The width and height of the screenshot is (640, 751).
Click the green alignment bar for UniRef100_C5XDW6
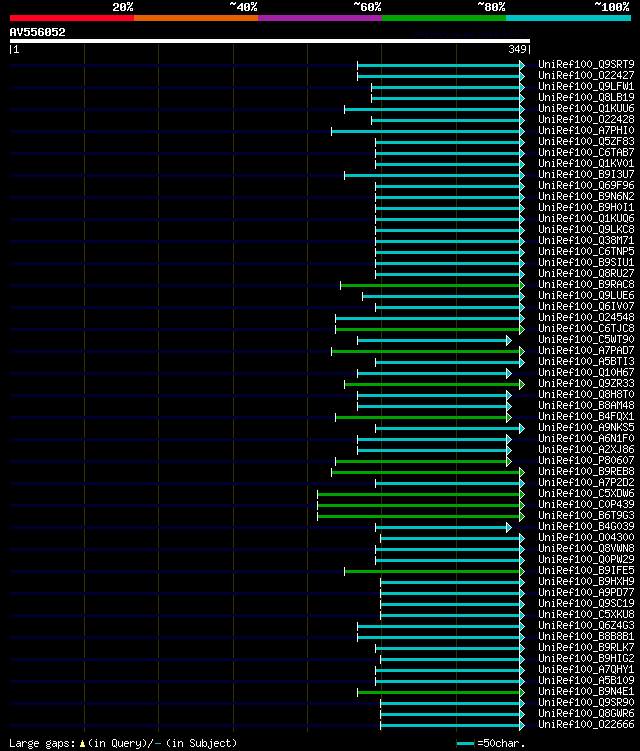click(x=421, y=495)
